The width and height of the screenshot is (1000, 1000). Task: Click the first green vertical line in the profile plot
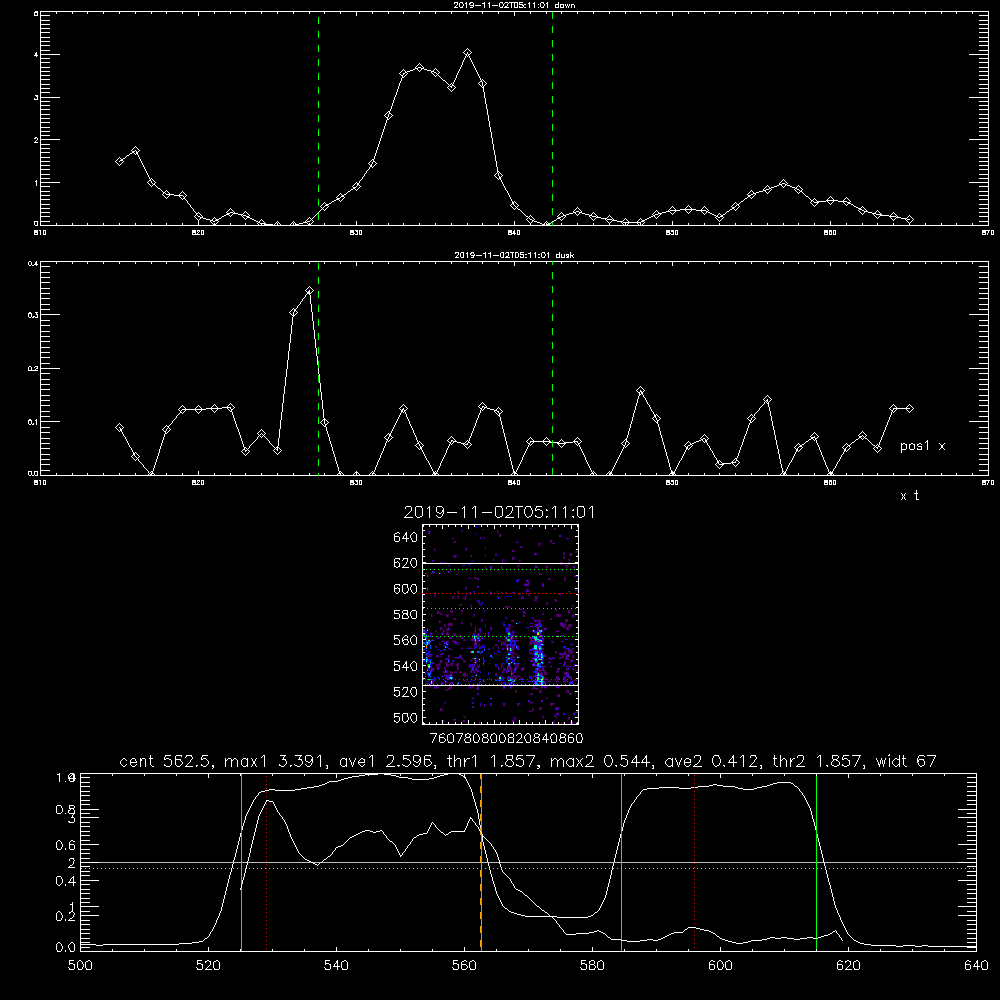click(241, 862)
